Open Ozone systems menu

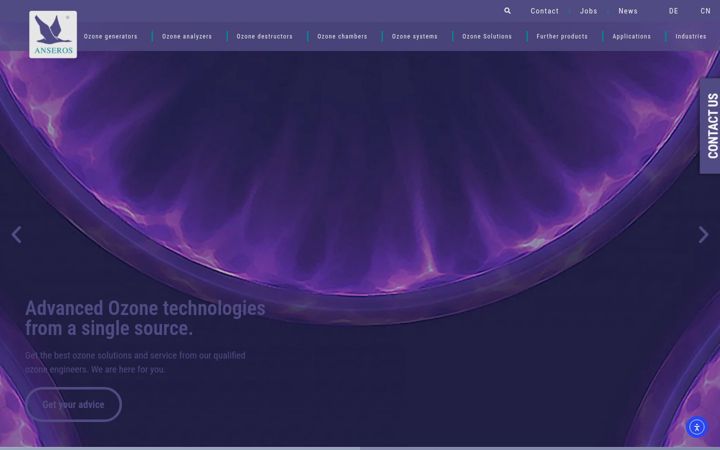click(415, 36)
